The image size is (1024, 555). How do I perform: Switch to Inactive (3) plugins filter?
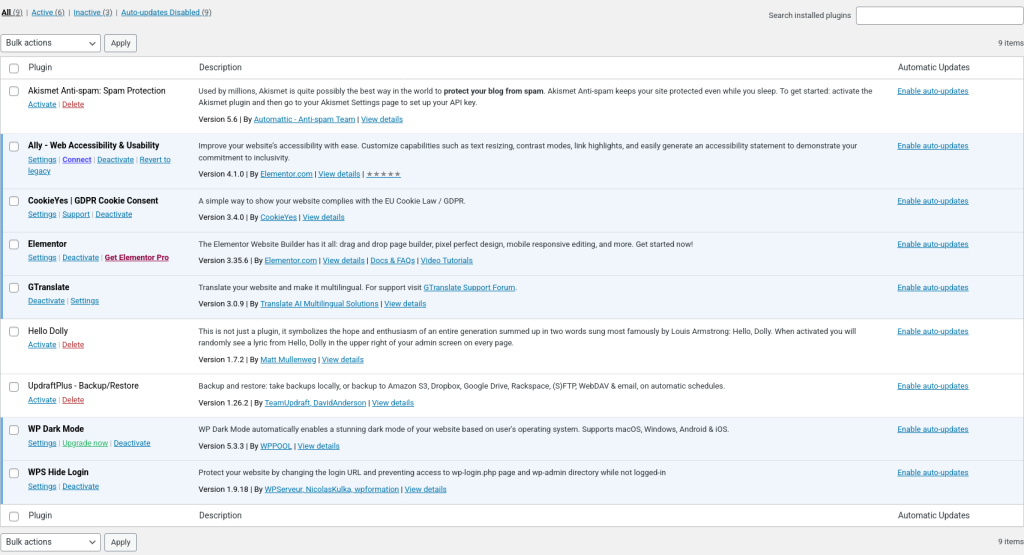pyautogui.click(x=92, y=12)
